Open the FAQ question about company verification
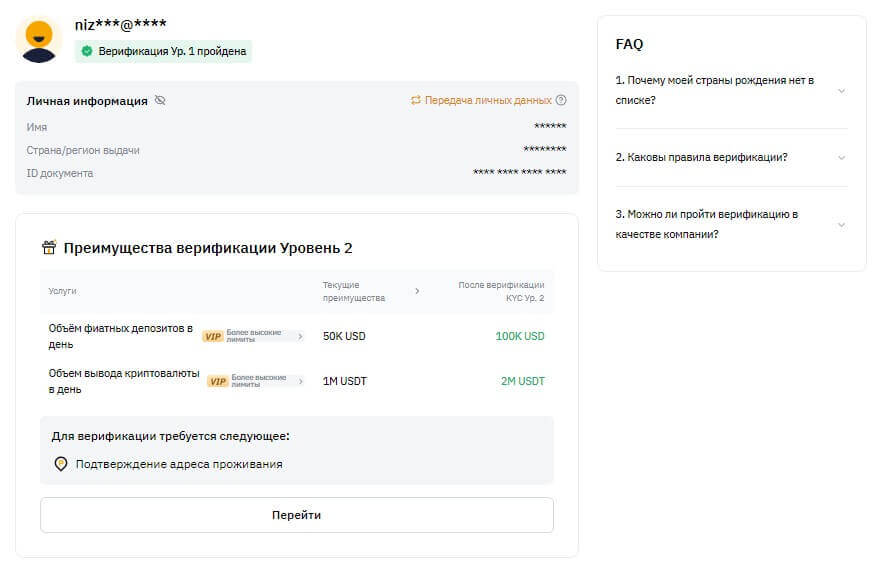The width and height of the screenshot is (880, 561). tap(731, 224)
